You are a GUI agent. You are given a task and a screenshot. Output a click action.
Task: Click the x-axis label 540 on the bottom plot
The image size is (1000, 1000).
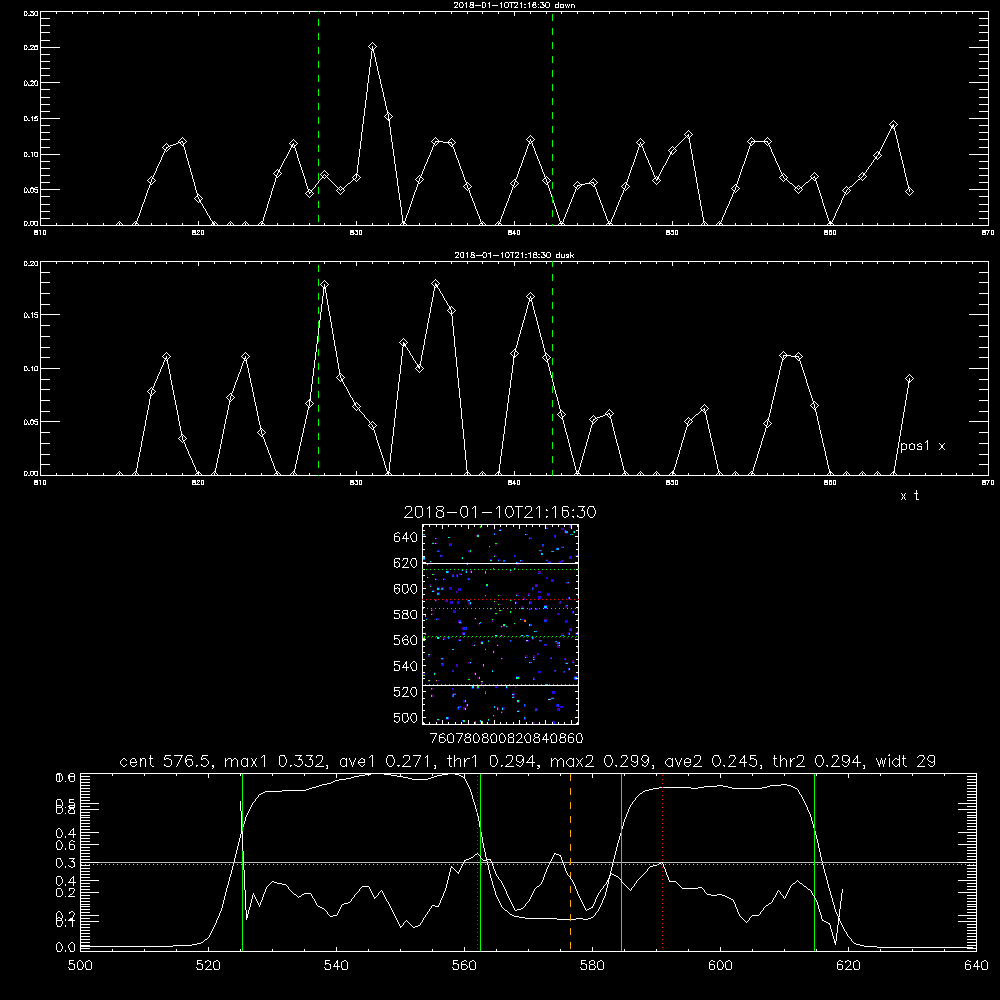click(x=336, y=966)
